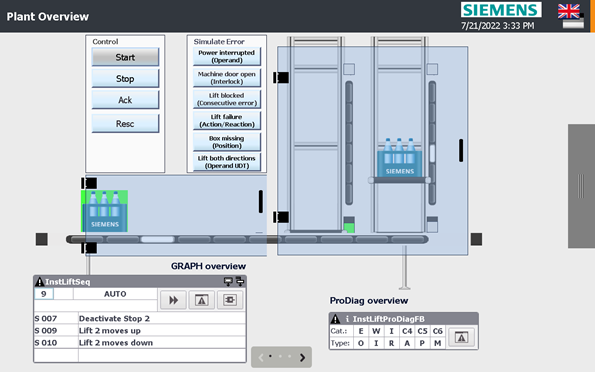
Task: Click the W category cell in ProDiag
Action: tap(376, 331)
